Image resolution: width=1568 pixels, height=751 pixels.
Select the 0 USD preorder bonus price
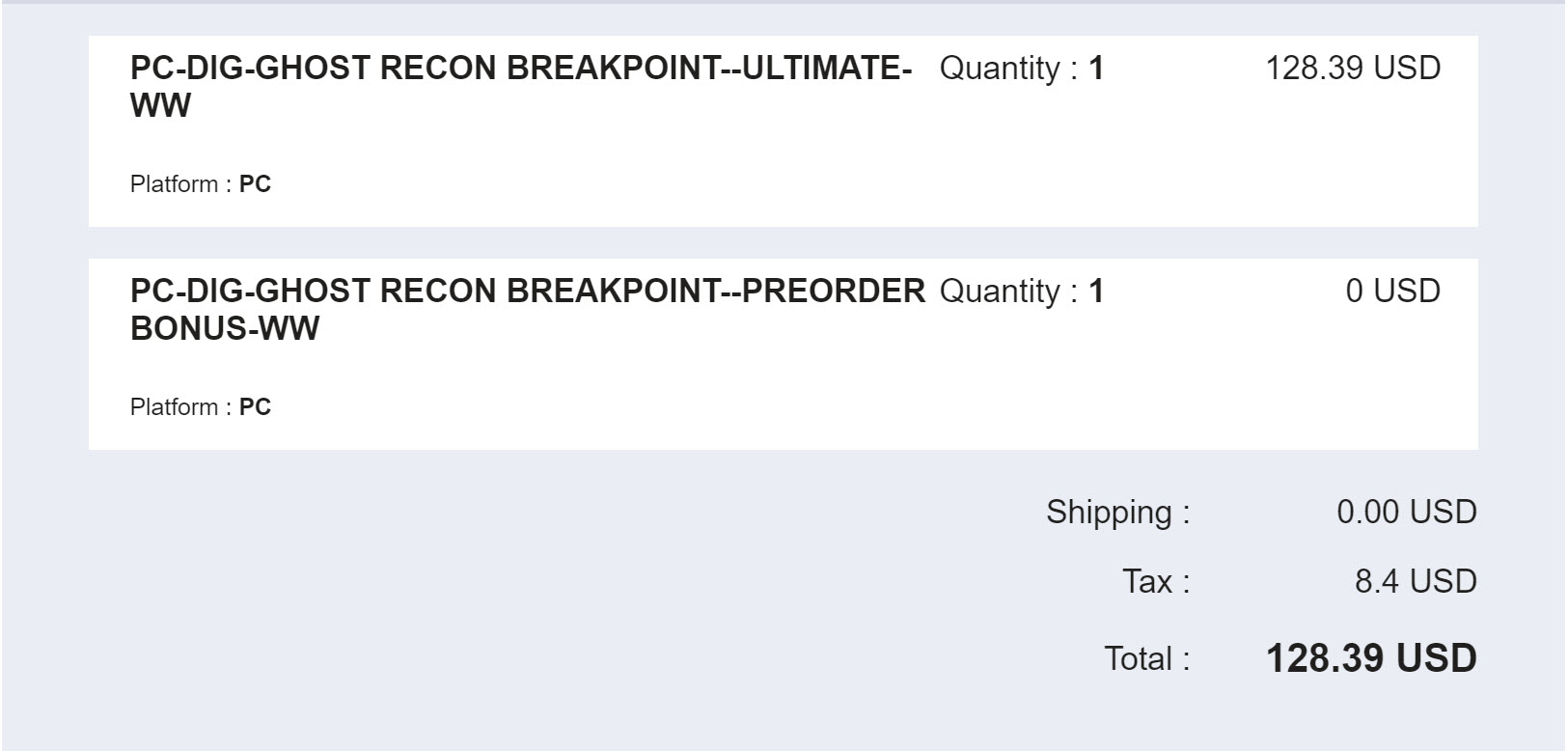1392,292
